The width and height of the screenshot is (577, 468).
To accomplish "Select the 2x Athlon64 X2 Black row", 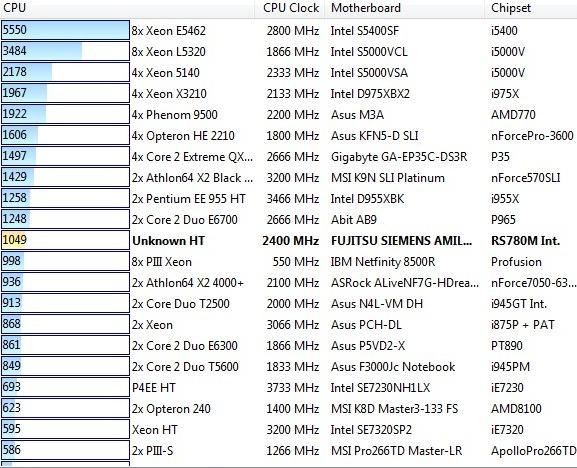I will click(x=288, y=177).
